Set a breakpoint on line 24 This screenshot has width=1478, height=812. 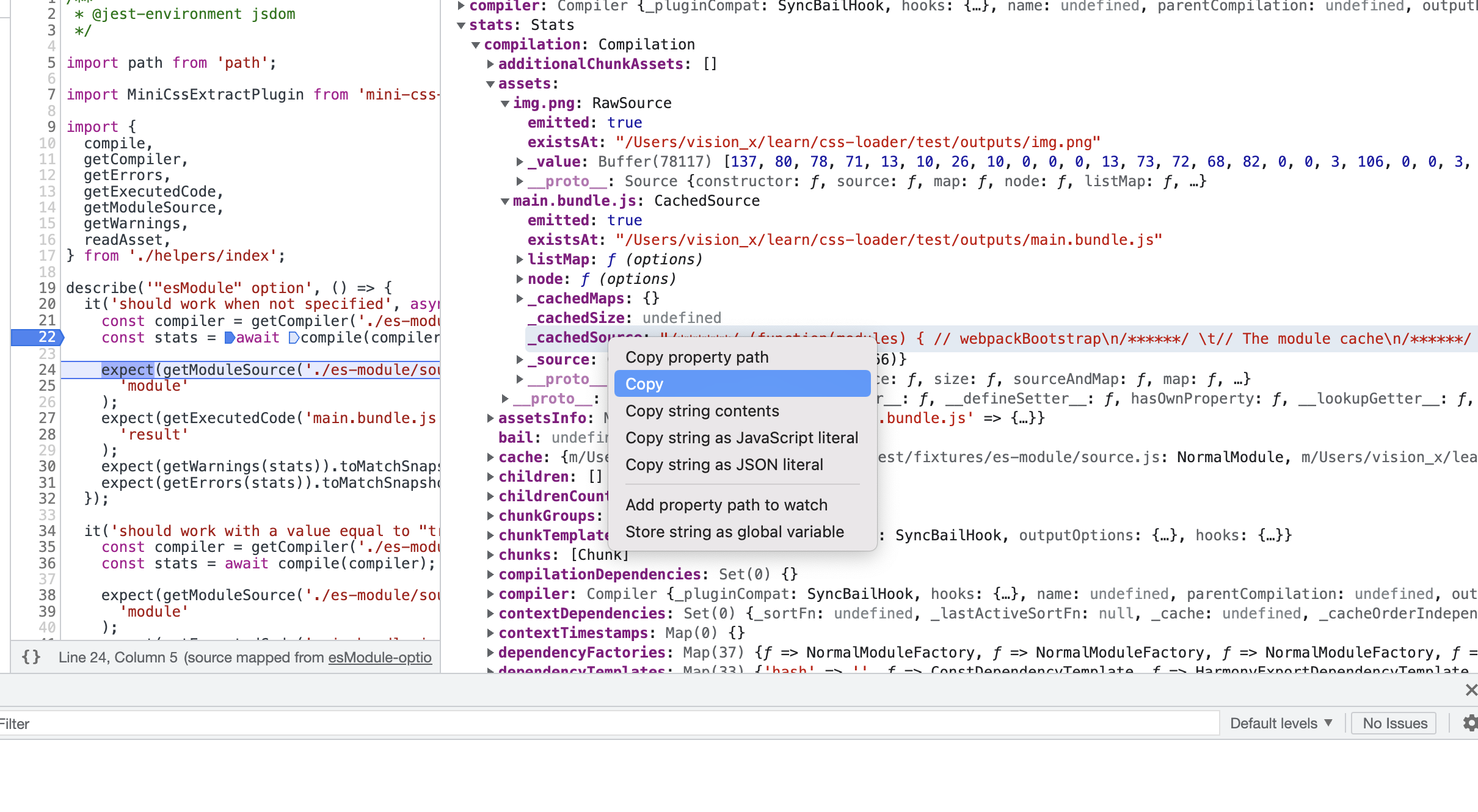[x=46, y=369]
